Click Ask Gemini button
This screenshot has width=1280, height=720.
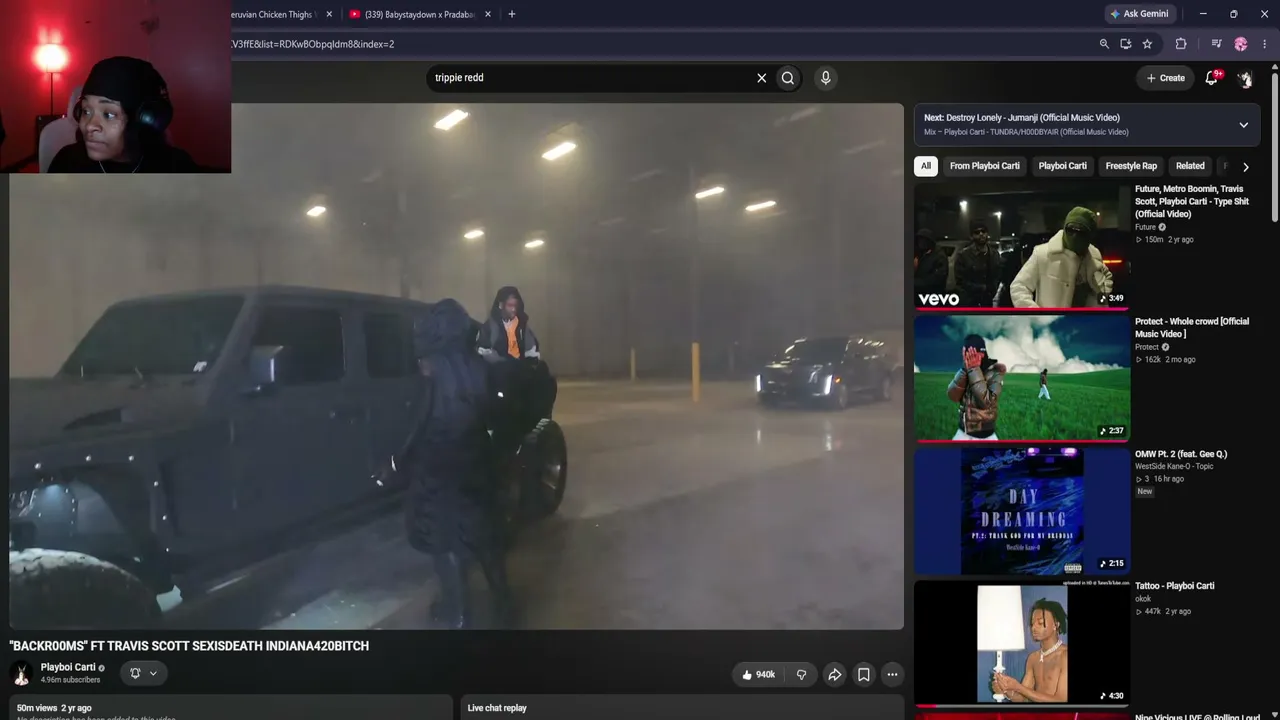point(1139,14)
